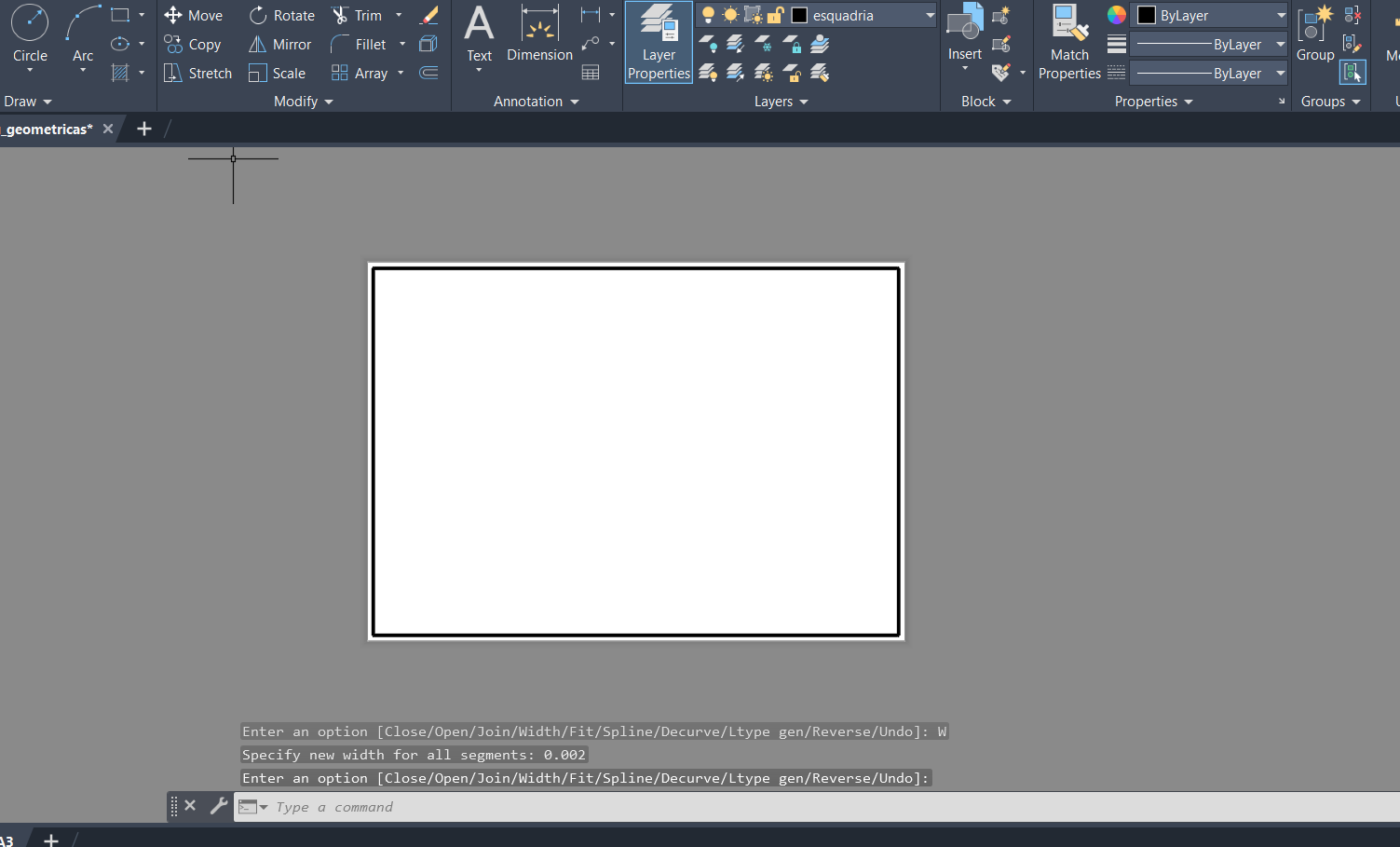This screenshot has height=847, width=1400.
Task: Open Layer Properties manager
Action: click(659, 43)
